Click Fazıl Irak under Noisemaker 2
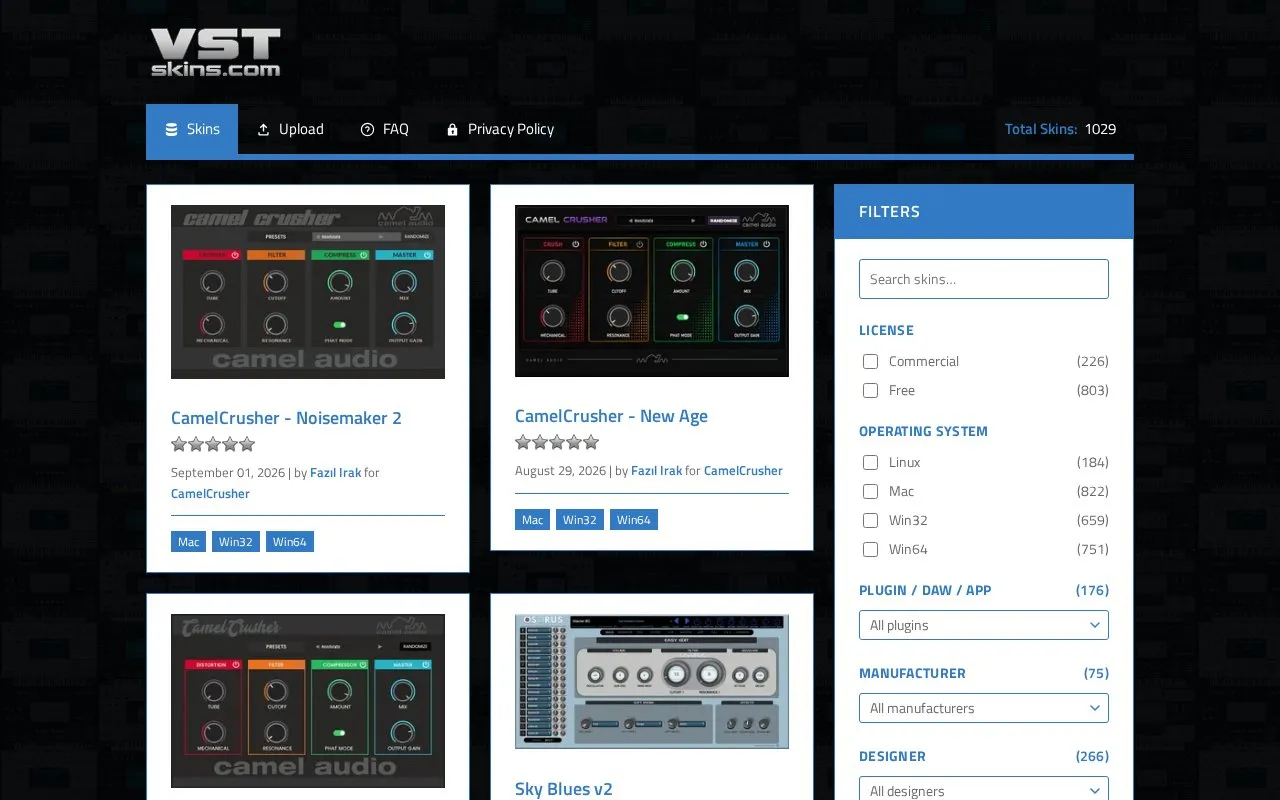The height and width of the screenshot is (800, 1280). (x=335, y=472)
